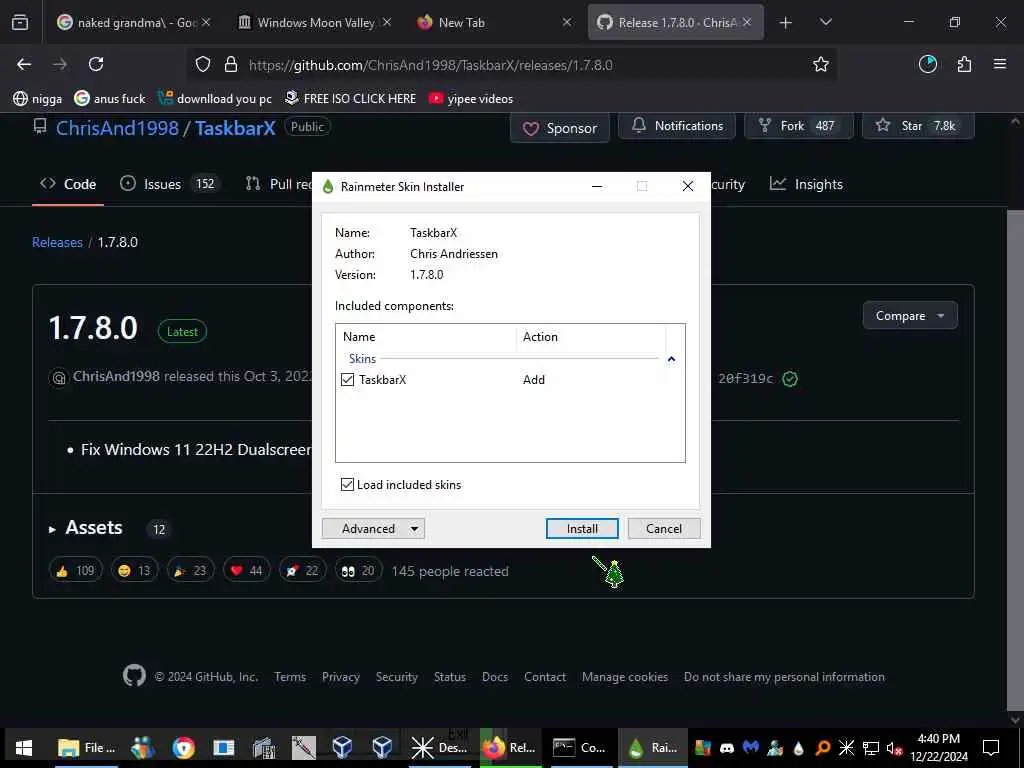The width and height of the screenshot is (1024, 768).
Task: Uncheck the TaskbarX skin checkbox
Action: (348, 379)
